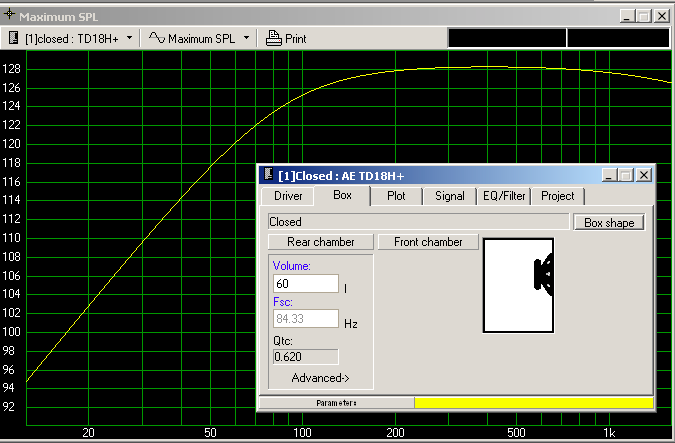Open the Maximum SPL graph type dropdown
The height and width of the screenshot is (443, 675).
(246, 38)
